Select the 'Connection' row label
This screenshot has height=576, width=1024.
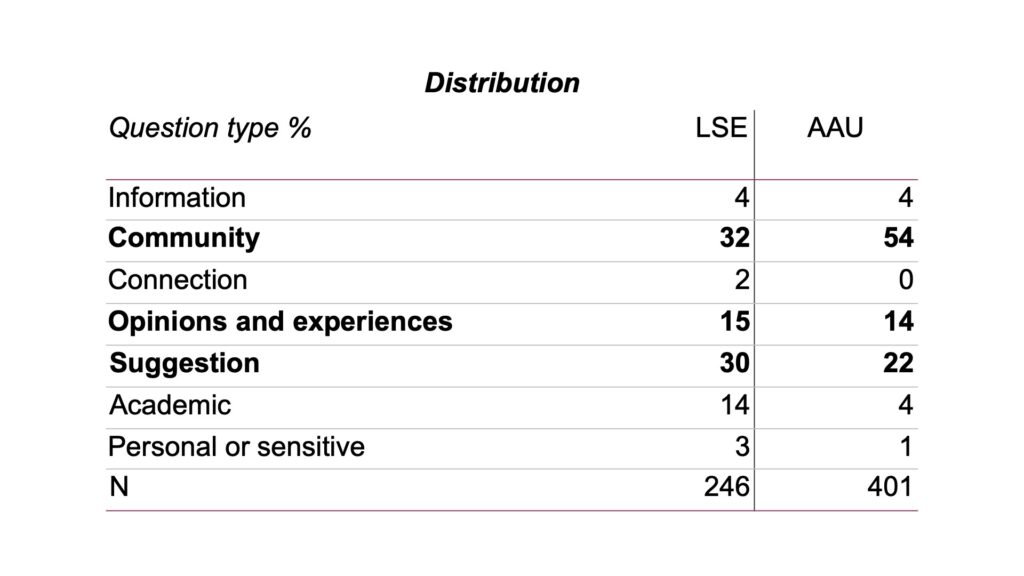[x=178, y=280]
